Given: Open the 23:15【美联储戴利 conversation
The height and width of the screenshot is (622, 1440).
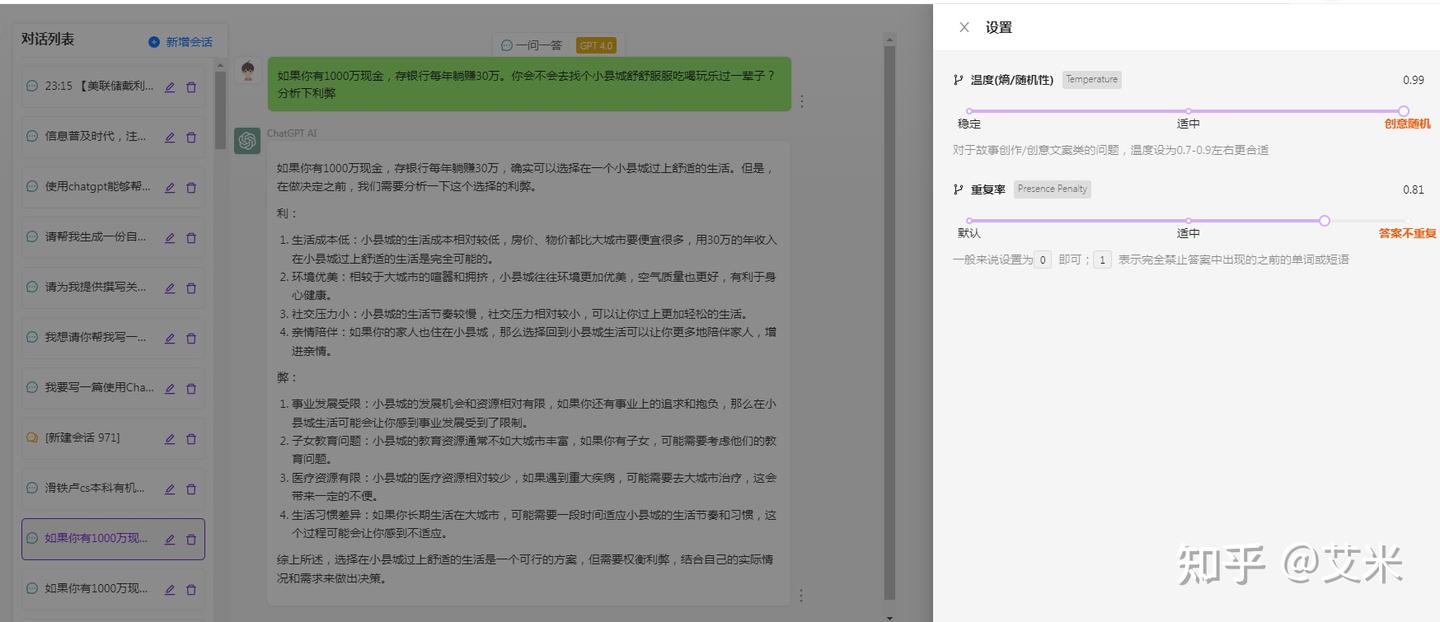Looking at the screenshot, I should 113,87.
